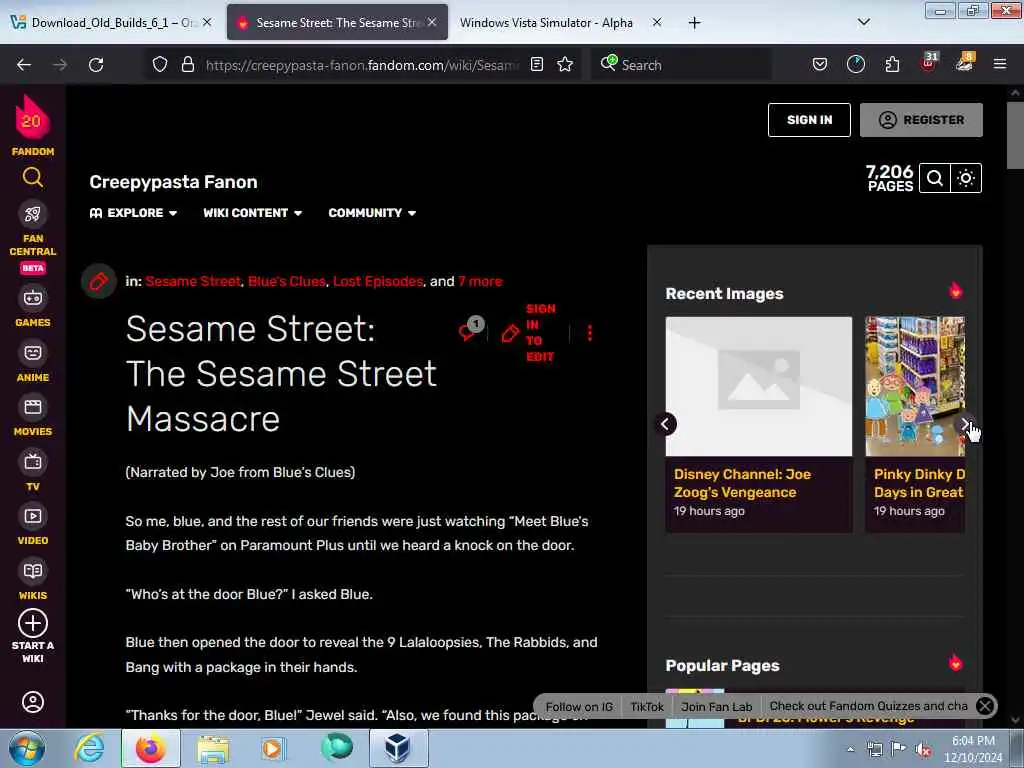Show previous Recent Images slide
This screenshot has height=768, width=1024.
[x=665, y=424]
